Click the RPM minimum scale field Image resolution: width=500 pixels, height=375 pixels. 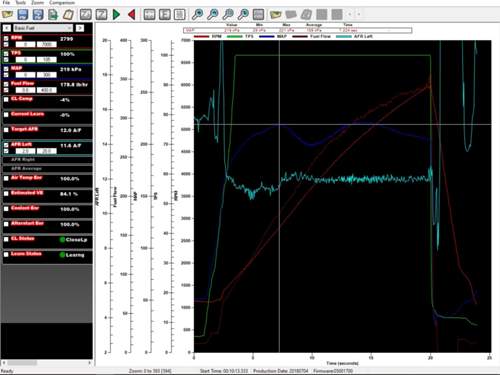pos(25,44)
